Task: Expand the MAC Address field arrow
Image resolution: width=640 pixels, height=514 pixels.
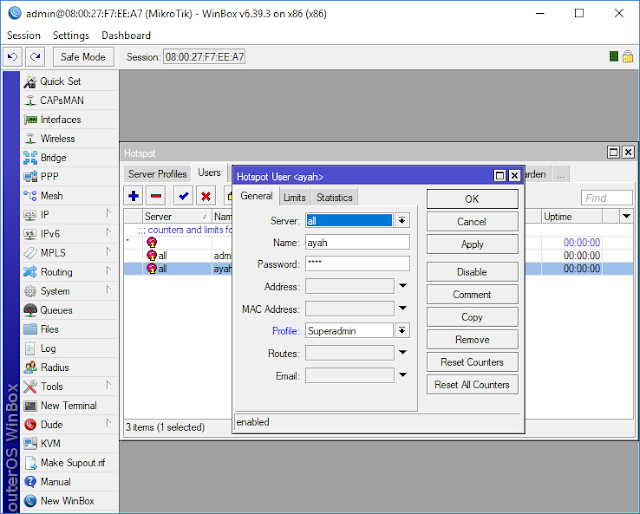Action: [x=402, y=308]
